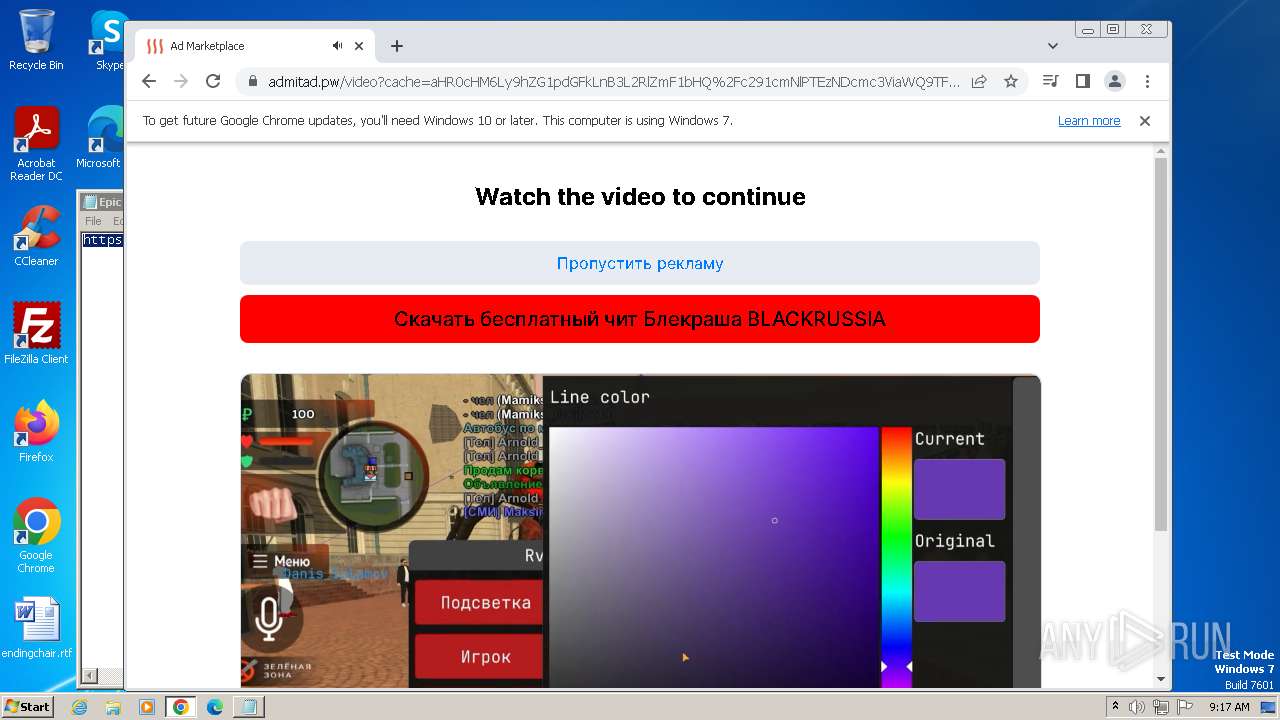Click the Action Center flag icon

(x=1184, y=707)
